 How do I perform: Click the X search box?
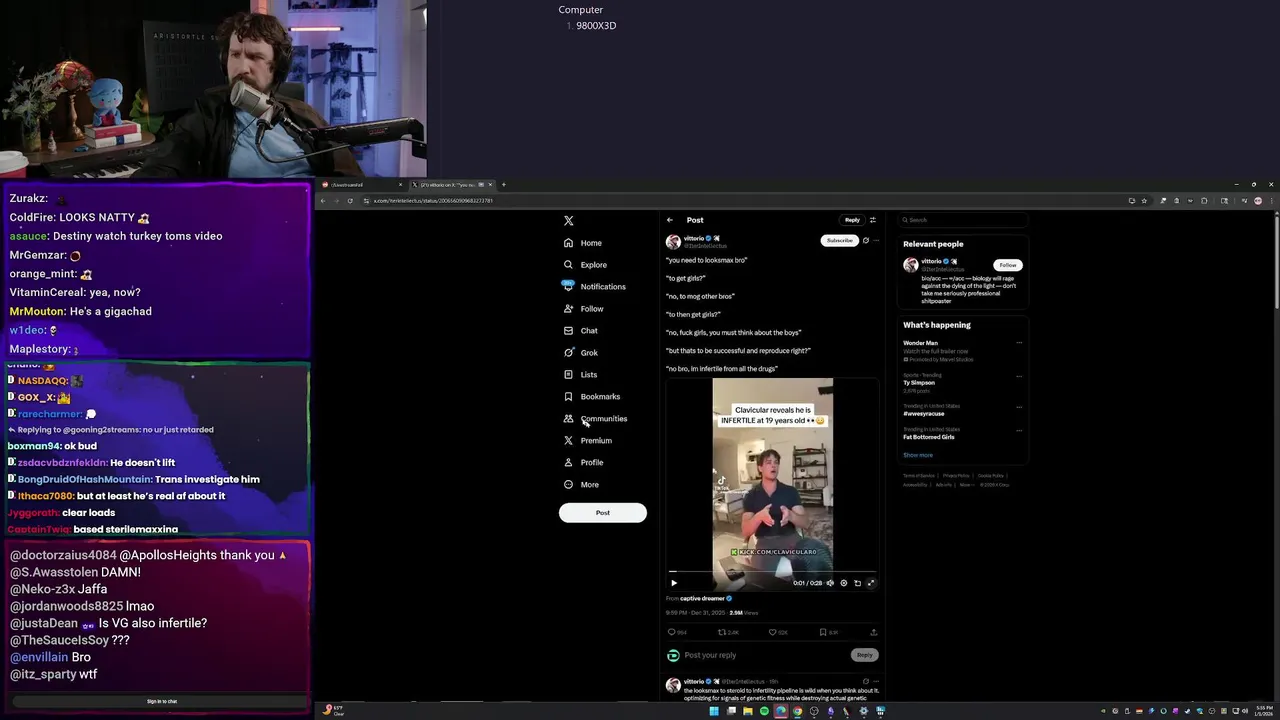click(x=963, y=220)
